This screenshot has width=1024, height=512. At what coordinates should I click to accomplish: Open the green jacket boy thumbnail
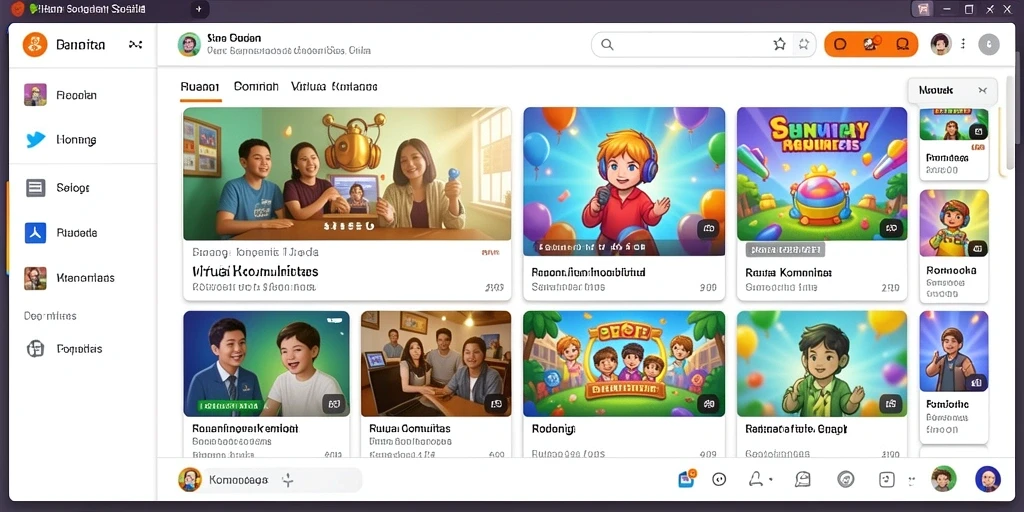coord(822,364)
